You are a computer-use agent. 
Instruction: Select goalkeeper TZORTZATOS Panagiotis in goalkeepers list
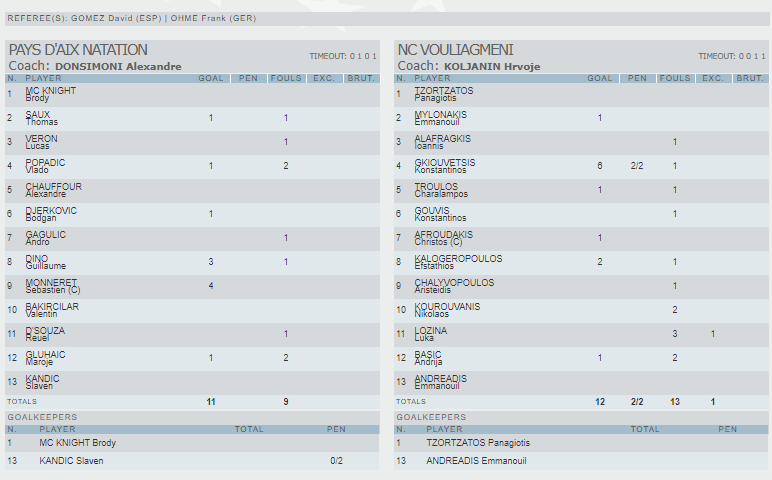(x=478, y=442)
